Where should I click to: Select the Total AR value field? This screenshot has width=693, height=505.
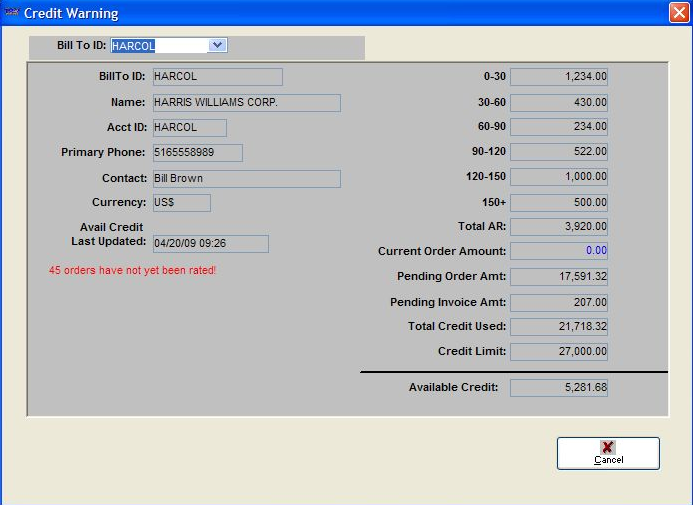(x=558, y=227)
